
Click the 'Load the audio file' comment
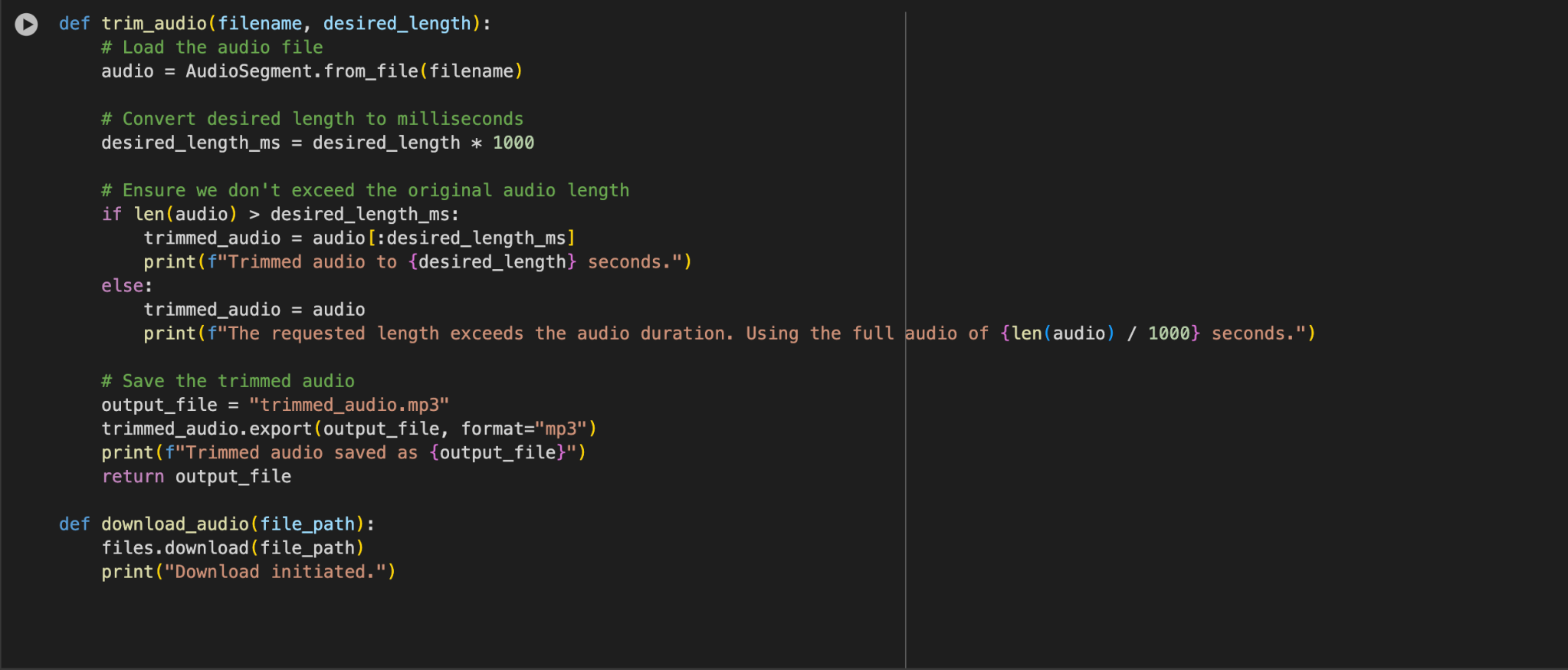212,48
